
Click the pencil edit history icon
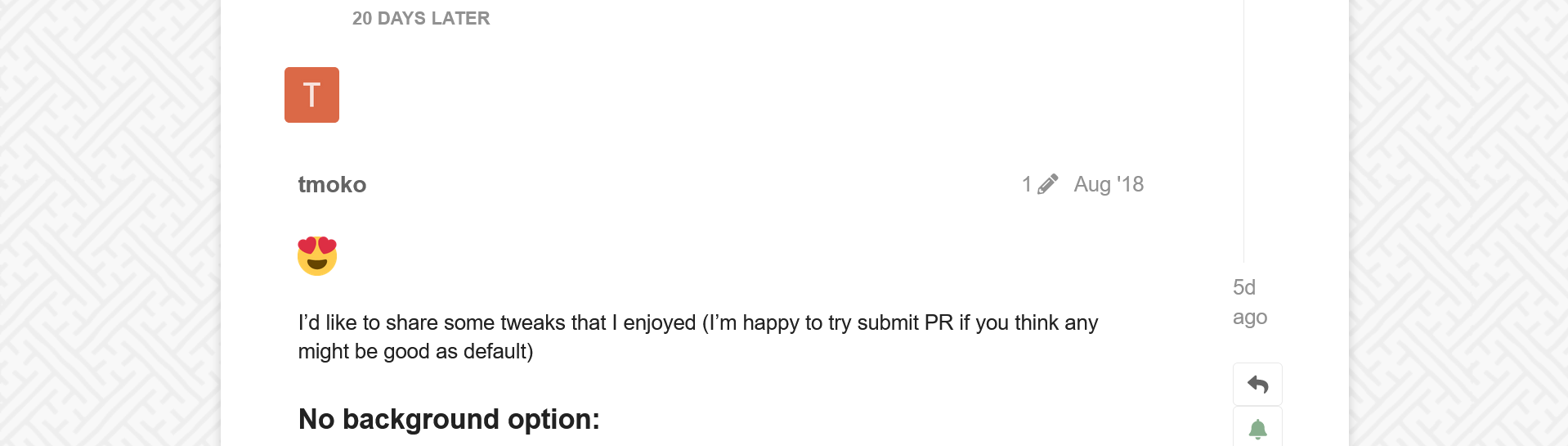[1047, 184]
